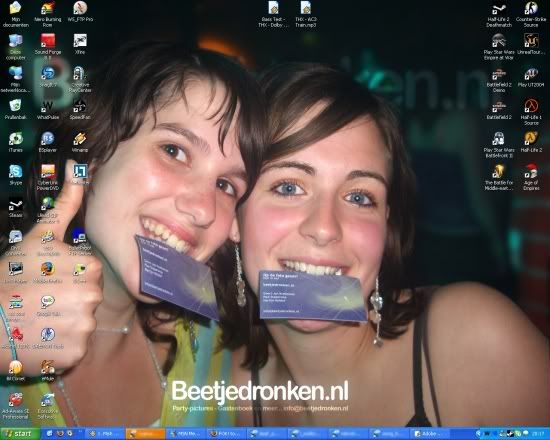Launch Half-Life 1 Source shortcut
The image size is (550, 440).
(x=531, y=112)
